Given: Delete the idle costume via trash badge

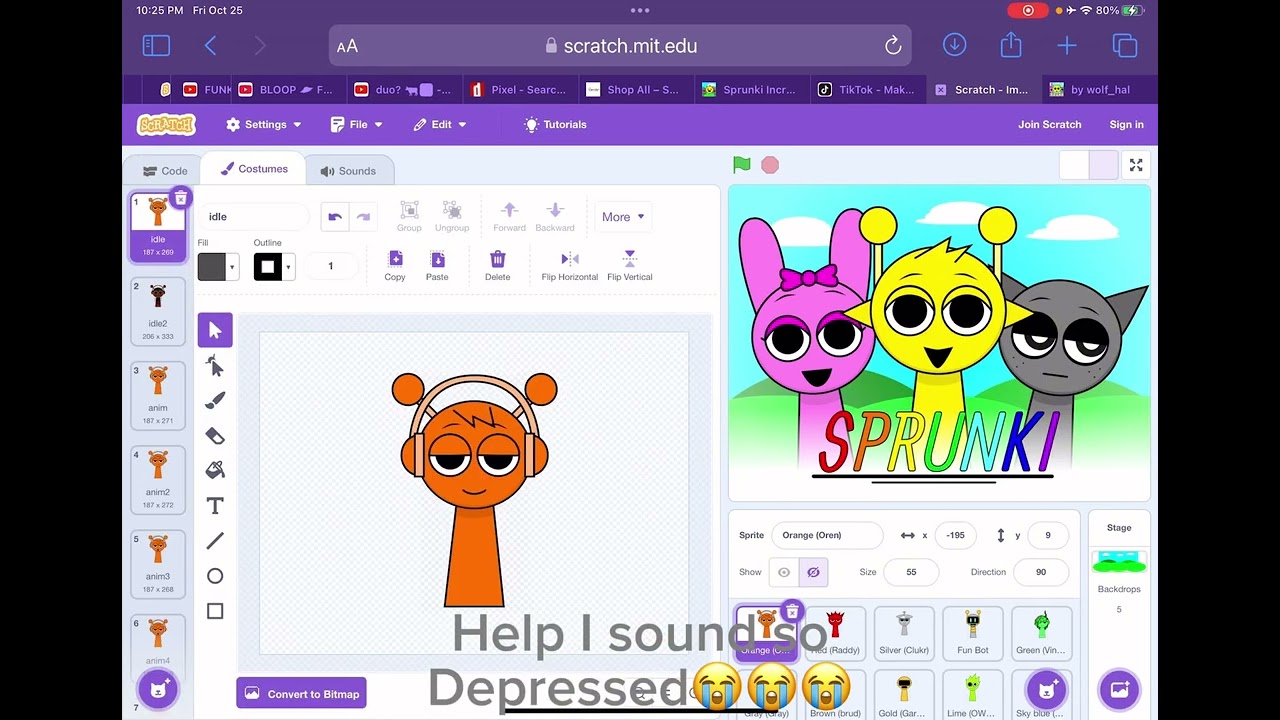Looking at the screenshot, I should 180,198.
